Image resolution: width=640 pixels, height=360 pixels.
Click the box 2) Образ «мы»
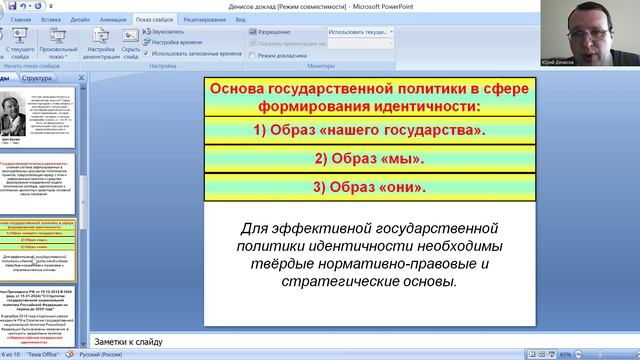(x=369, y=158)
